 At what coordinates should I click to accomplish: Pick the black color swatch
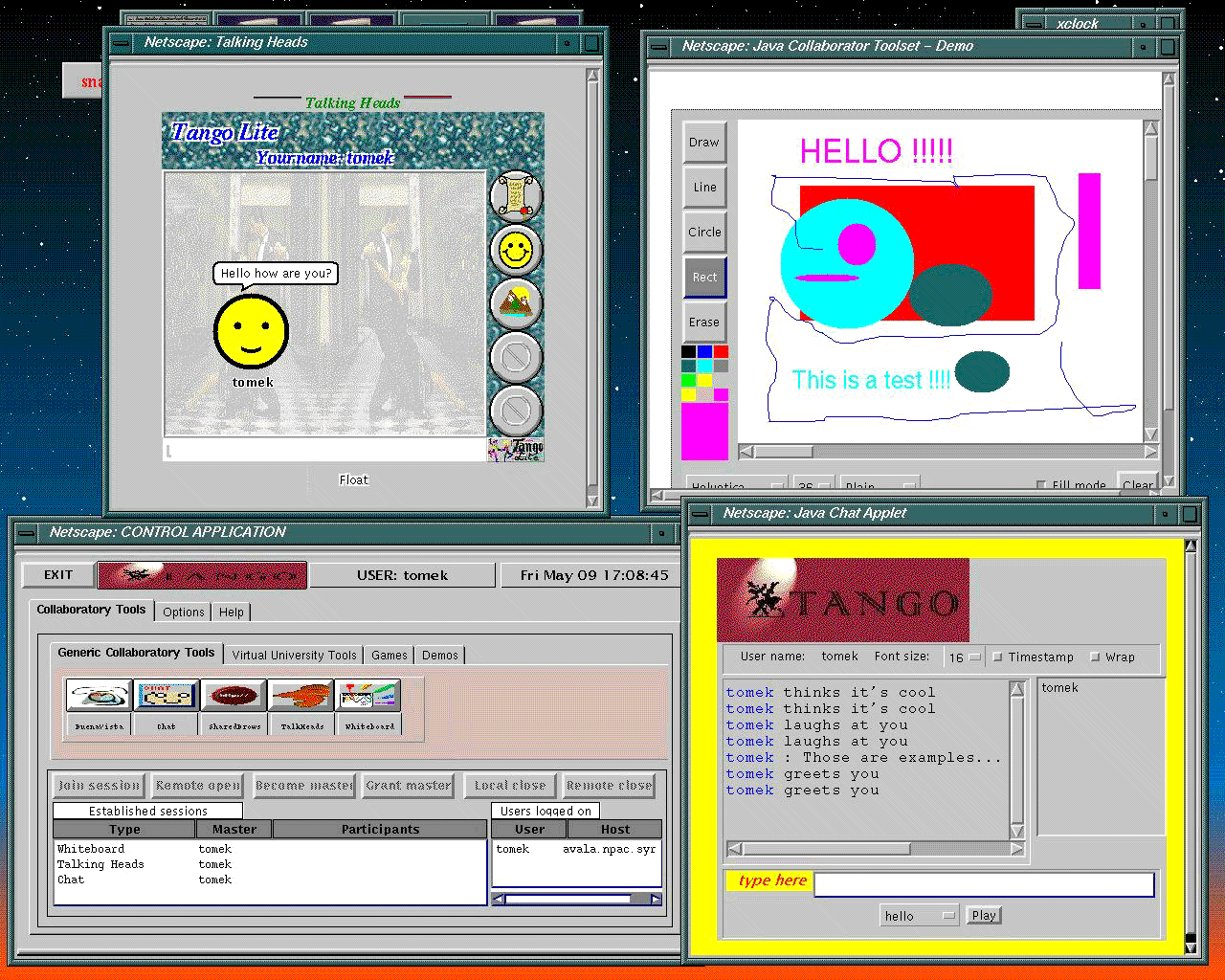688,352
